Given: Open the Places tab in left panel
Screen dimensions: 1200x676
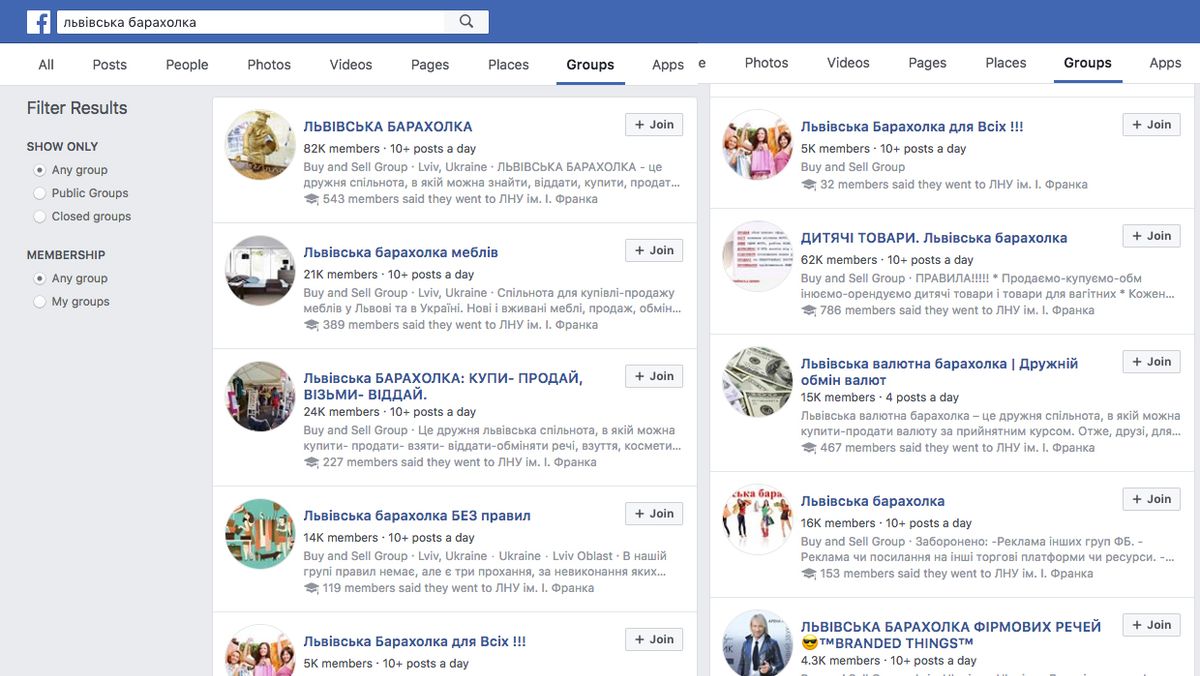Looking at the screenshot, I should tap(508, 64).
